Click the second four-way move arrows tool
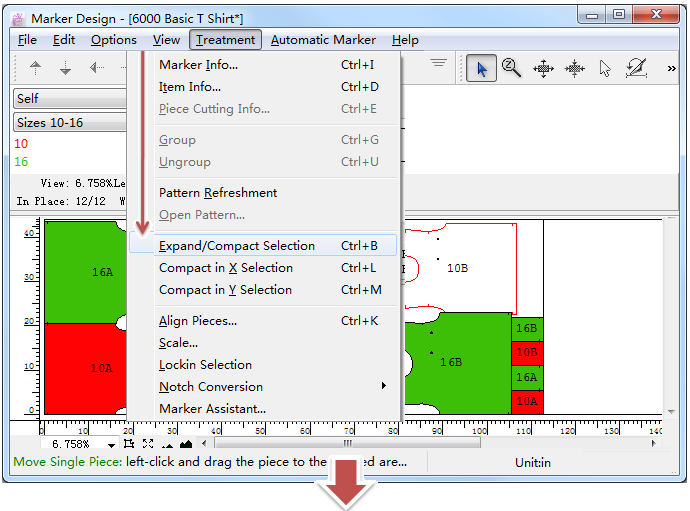 (575, 68)
